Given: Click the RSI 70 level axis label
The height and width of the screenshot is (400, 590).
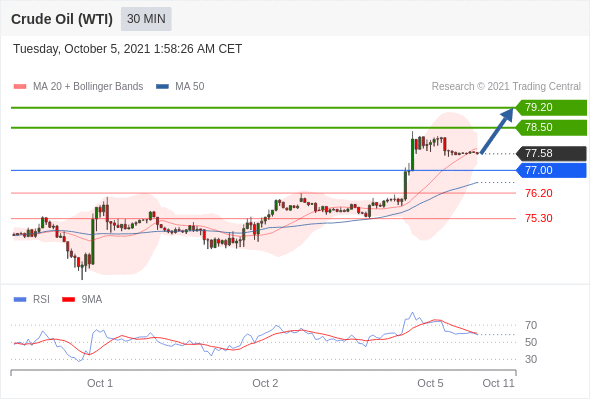Looking at the screenshot, I should (x=531, y=325).
